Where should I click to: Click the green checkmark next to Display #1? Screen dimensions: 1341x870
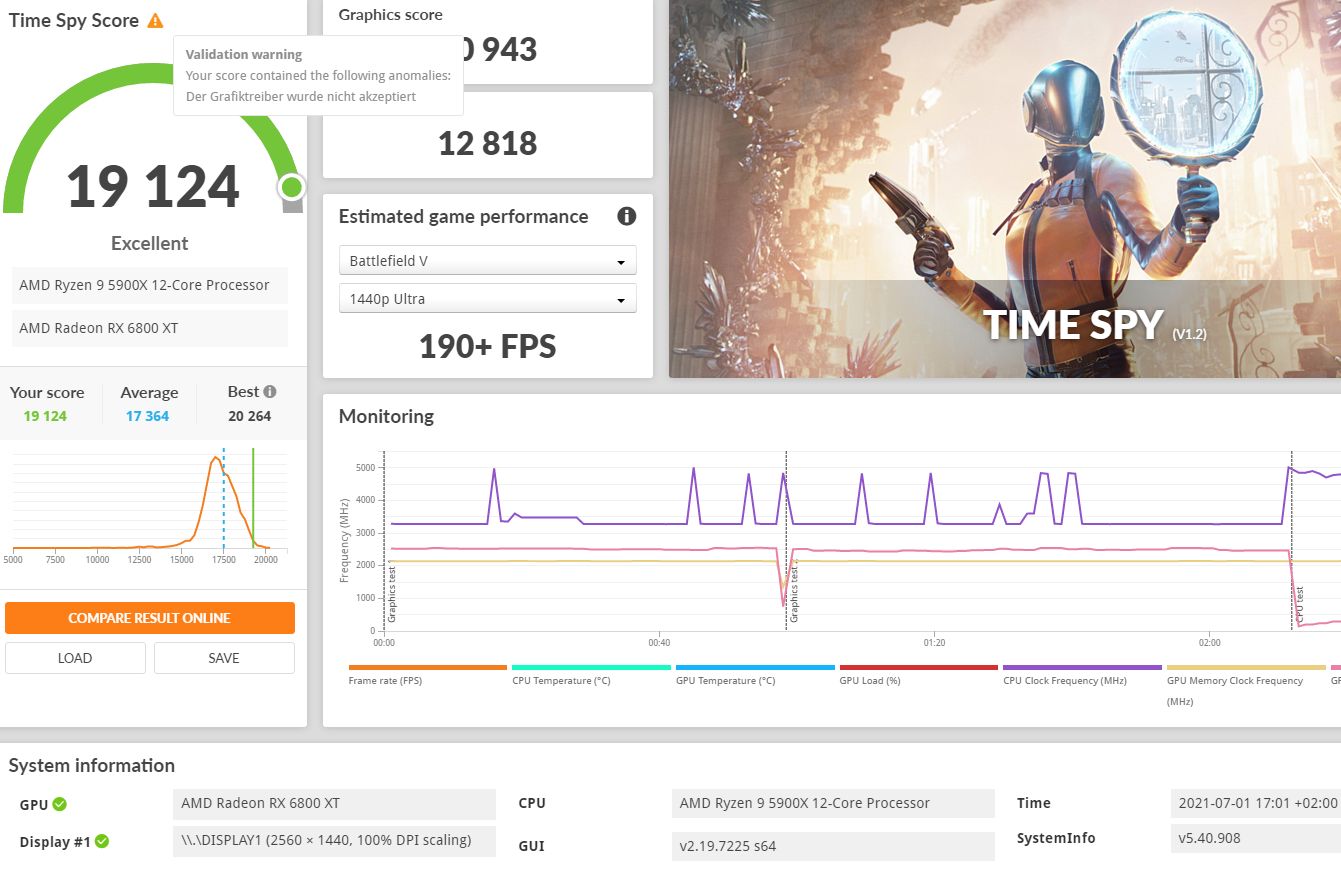tap(102, 841)
